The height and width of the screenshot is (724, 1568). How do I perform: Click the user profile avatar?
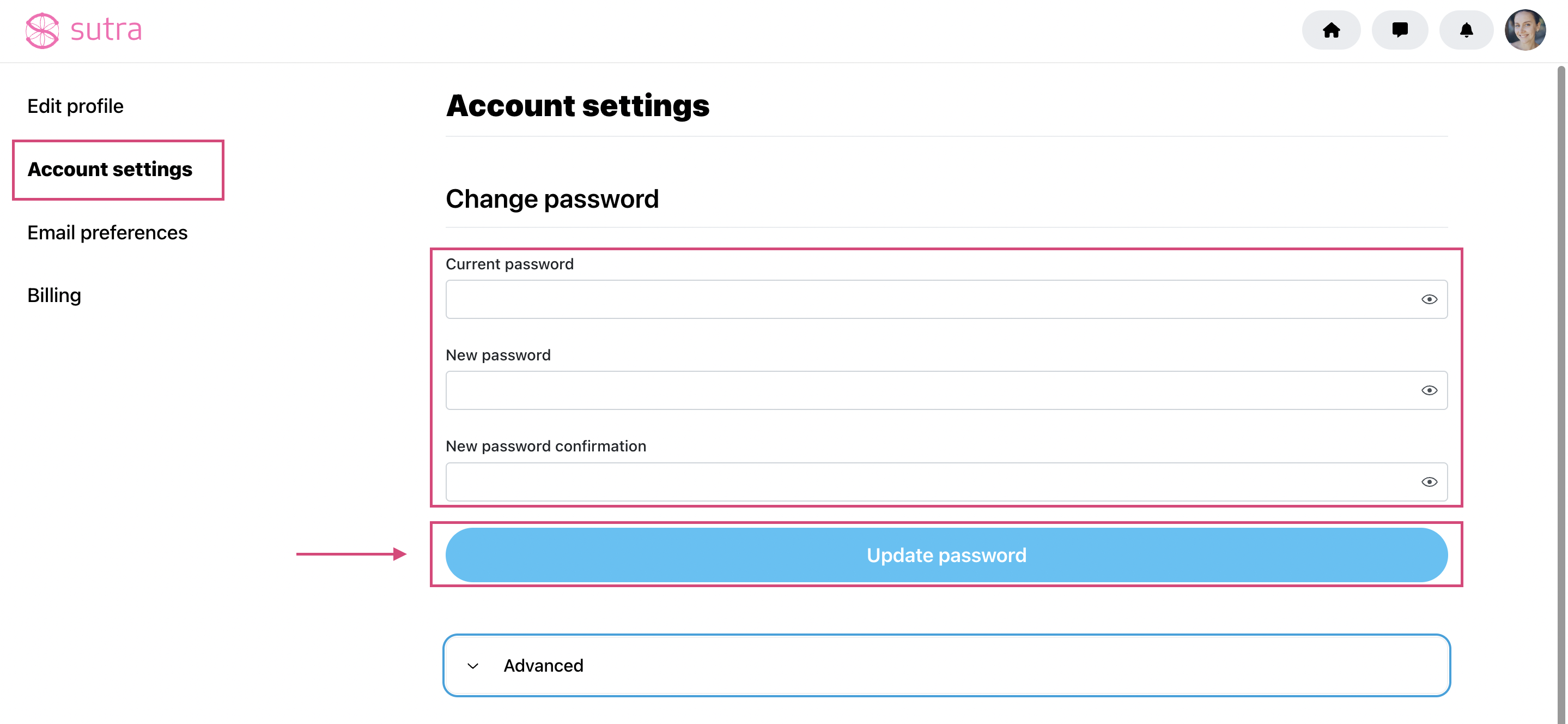(1525, 30)
